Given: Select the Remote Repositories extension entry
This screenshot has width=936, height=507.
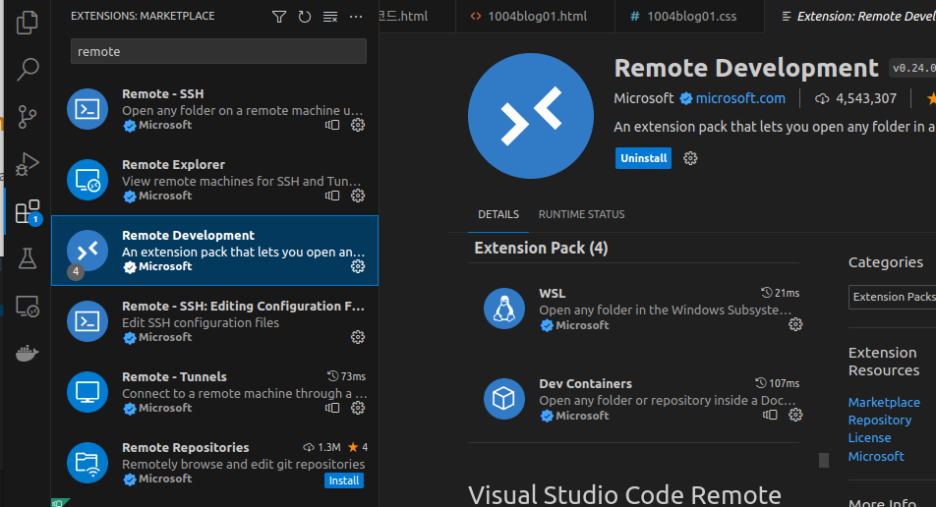Looking at the screenshot, I should [215, 463].
